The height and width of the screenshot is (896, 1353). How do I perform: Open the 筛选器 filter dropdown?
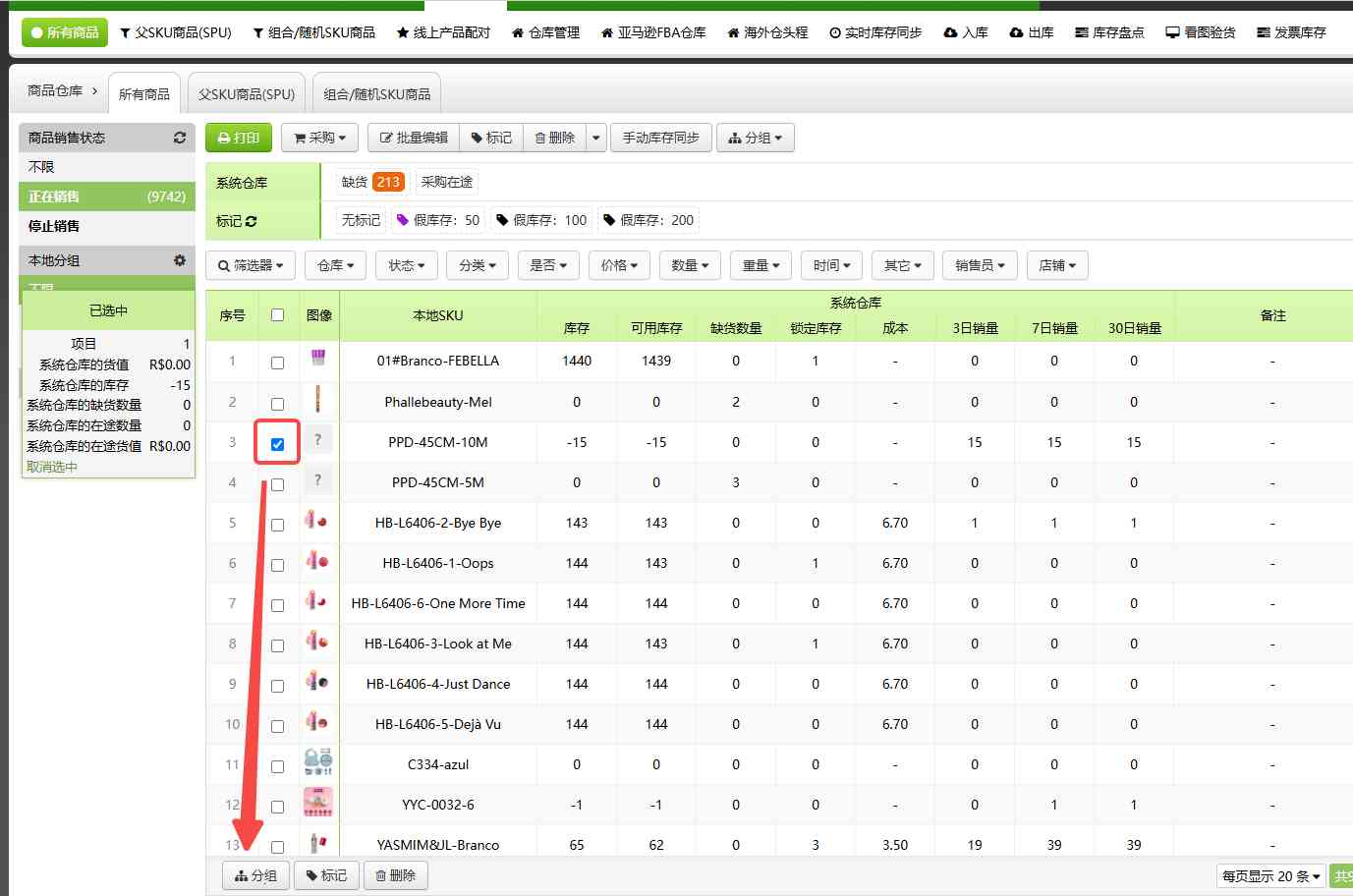click(251, 265)
